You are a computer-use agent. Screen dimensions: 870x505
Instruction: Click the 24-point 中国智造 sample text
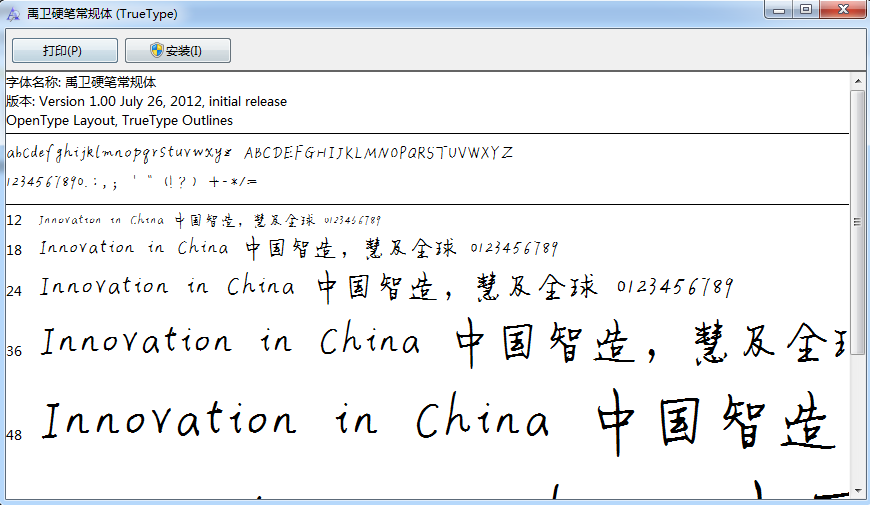[x=376, y=287]
